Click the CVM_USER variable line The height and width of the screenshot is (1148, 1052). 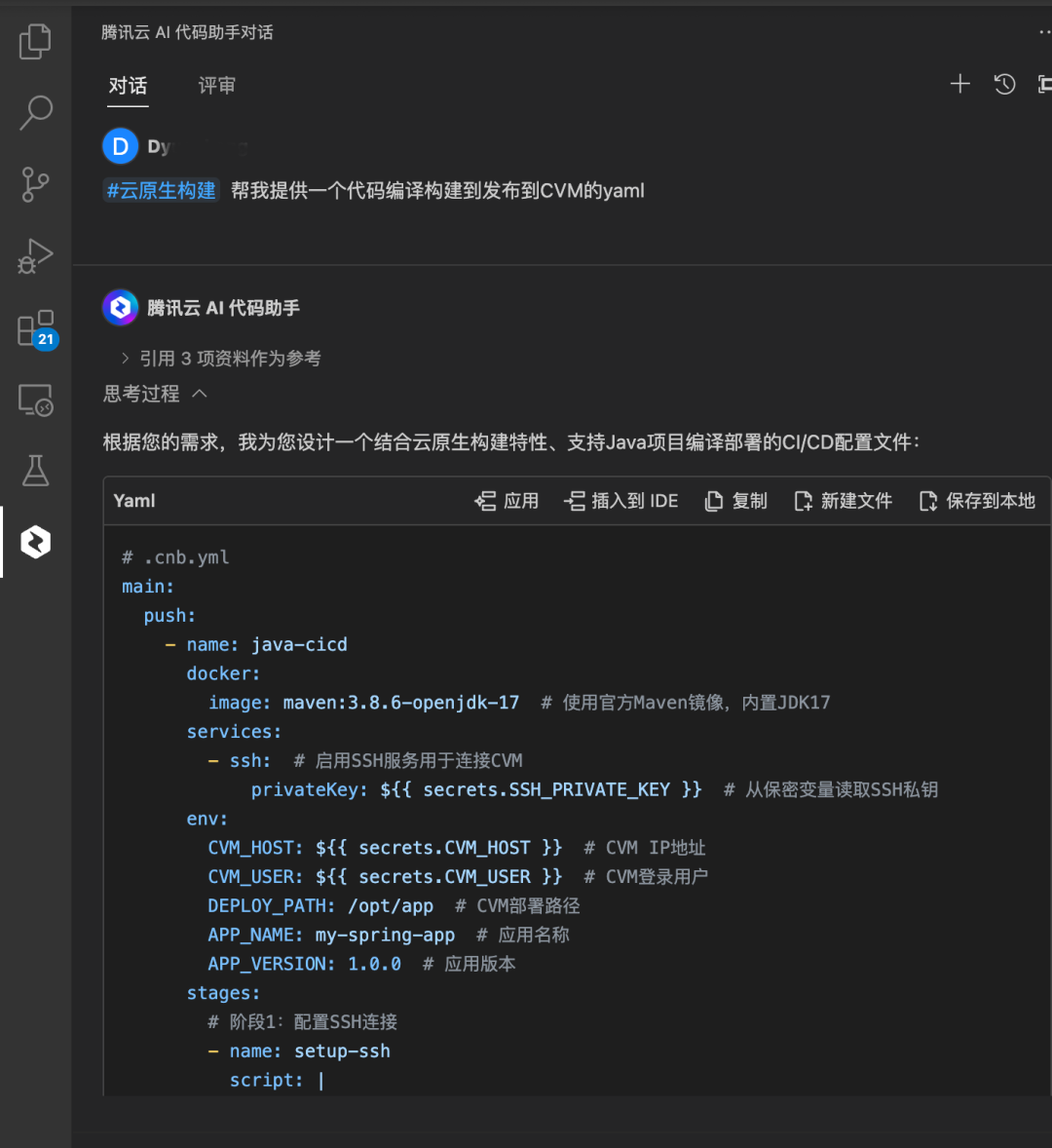pos(458,876)
